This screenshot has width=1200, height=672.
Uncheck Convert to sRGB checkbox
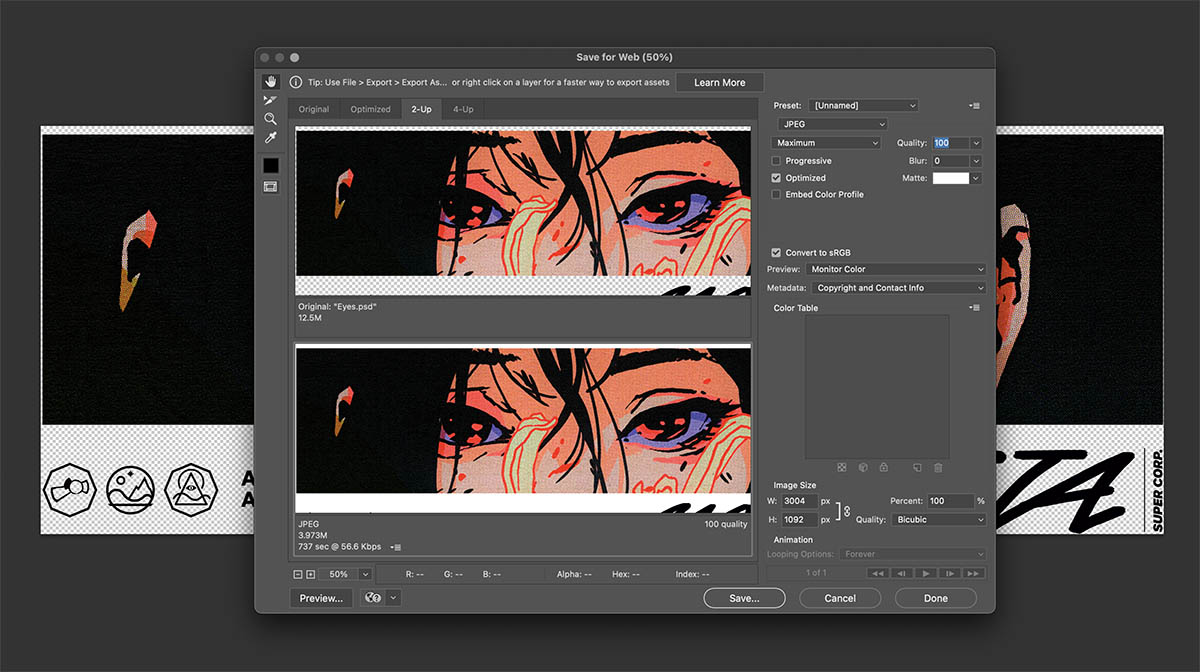[x=776, y=252]
